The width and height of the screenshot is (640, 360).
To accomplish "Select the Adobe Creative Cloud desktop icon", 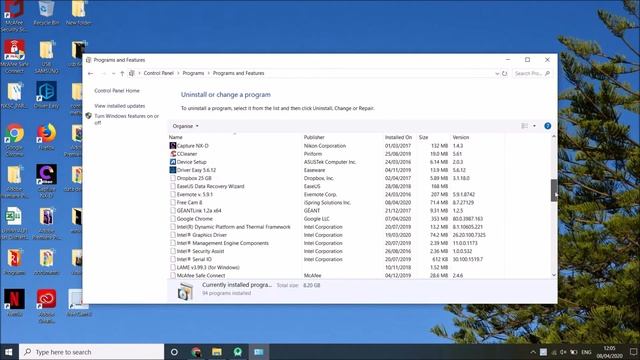I will tap(46, 306).
